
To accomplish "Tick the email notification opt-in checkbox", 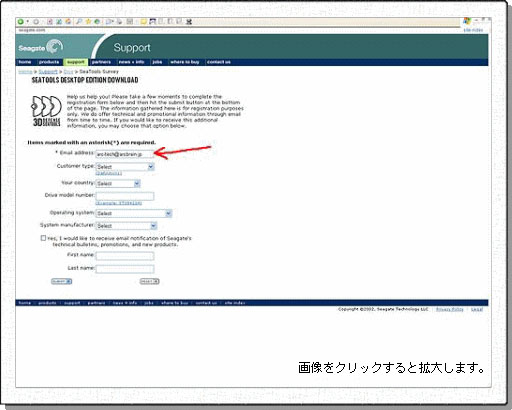I will pyautogui.click(x=43, y=238).
